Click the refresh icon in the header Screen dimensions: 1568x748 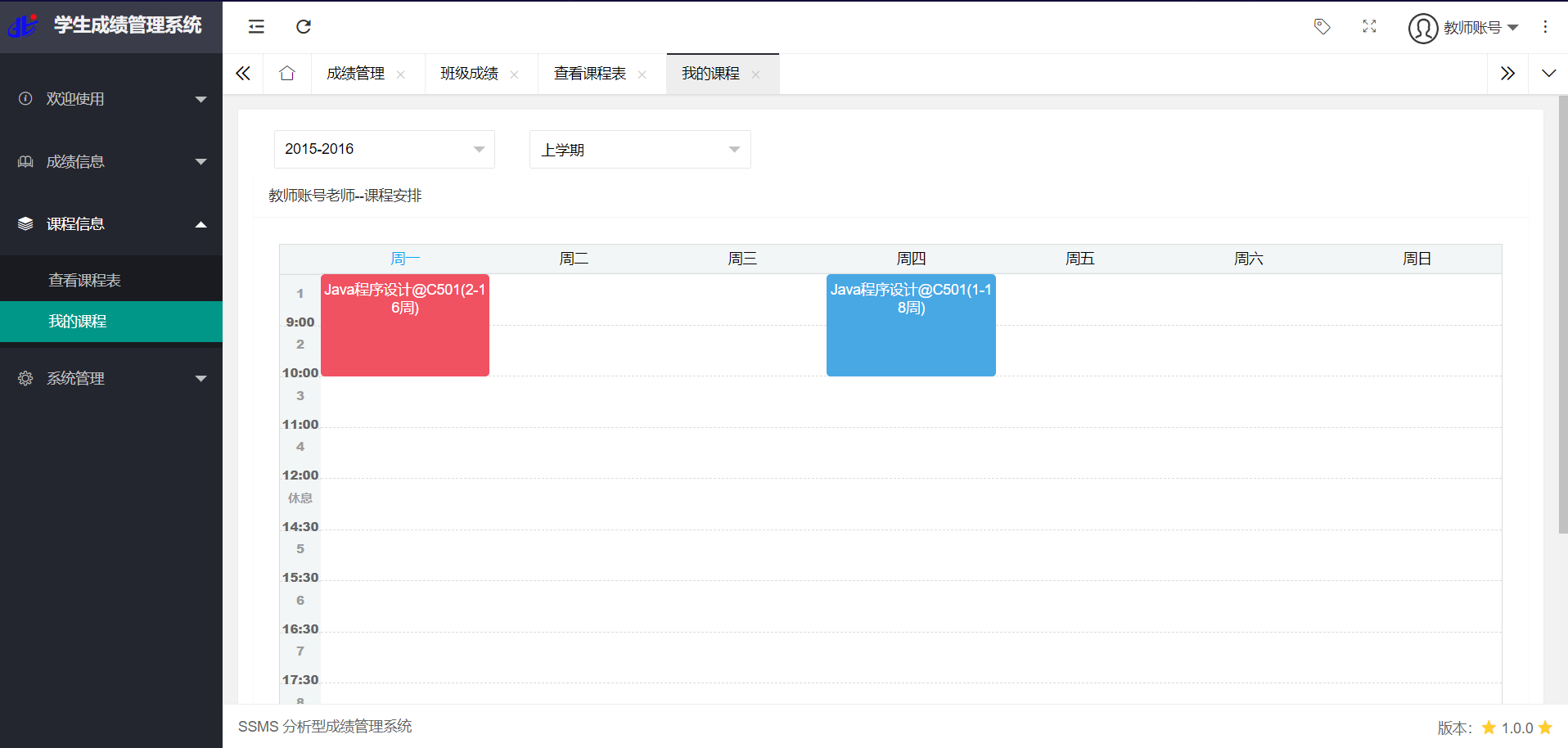tap(304, 27)
